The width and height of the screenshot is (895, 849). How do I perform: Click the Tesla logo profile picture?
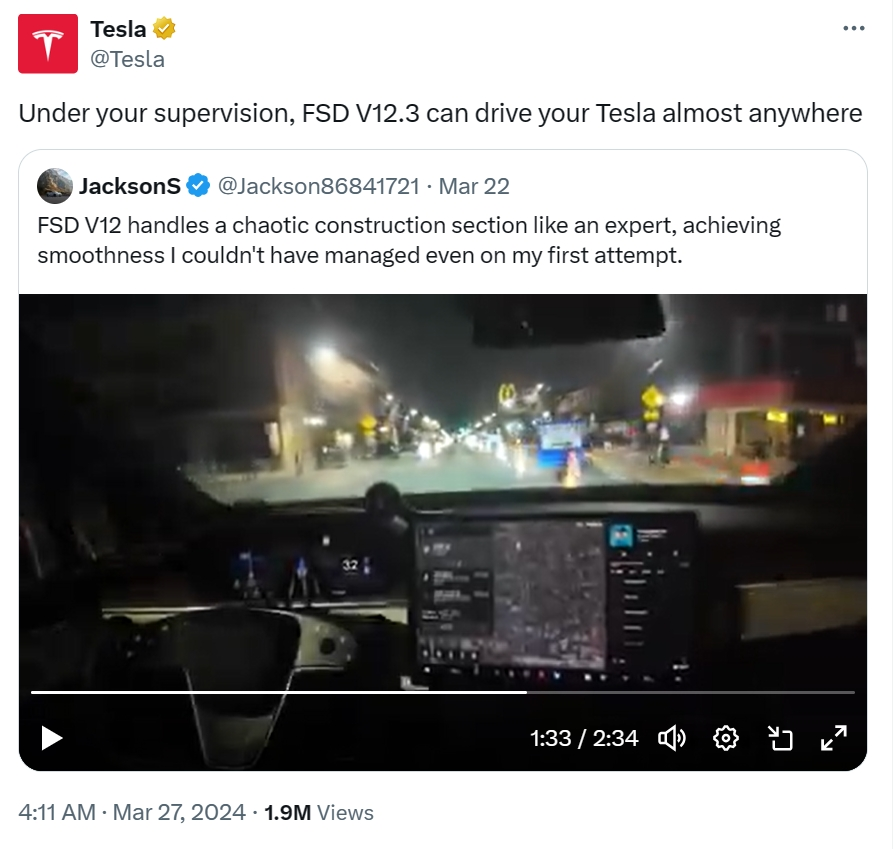pyautogui.click(x=48, y=44)
